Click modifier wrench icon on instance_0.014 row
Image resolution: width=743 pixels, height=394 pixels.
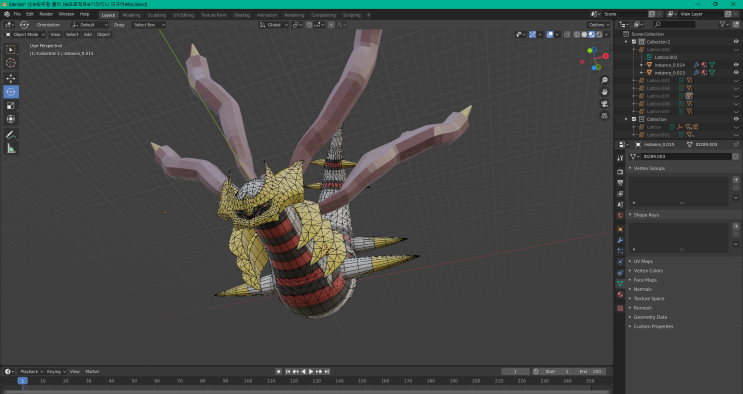coord(696,65)
